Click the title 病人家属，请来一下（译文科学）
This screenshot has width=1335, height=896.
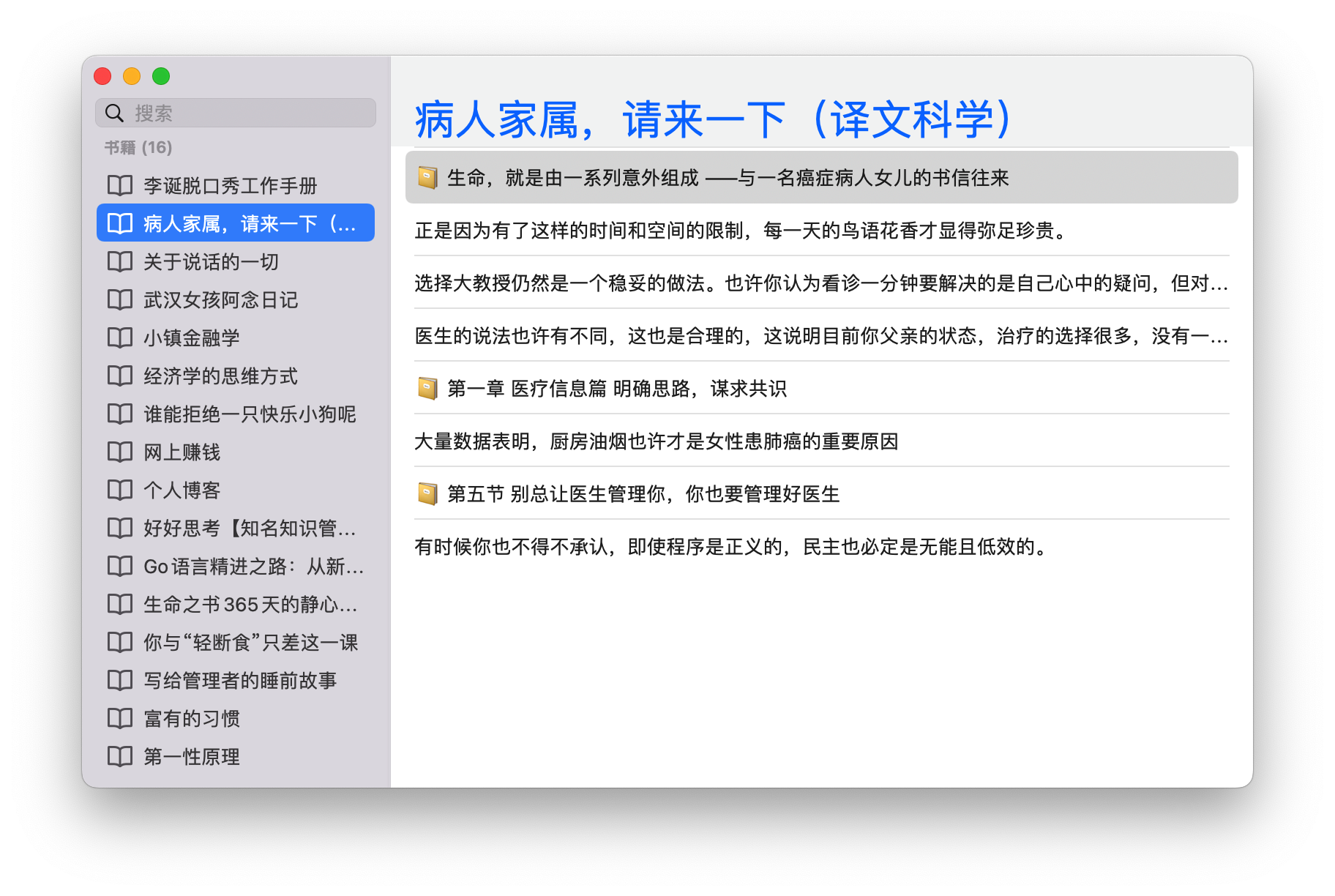[x=712, y=119]
